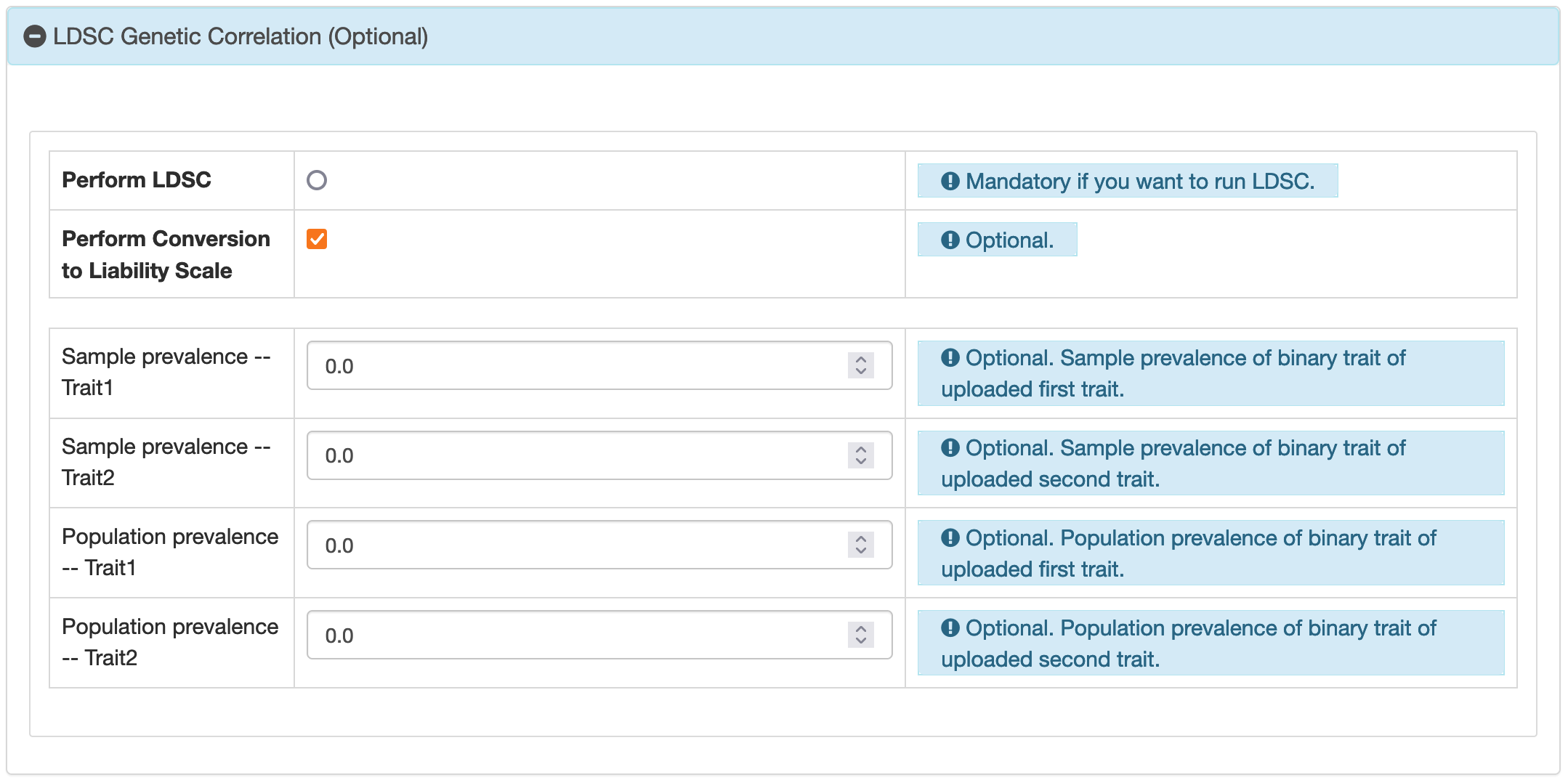This screenshot has height=780, width=1568.
Task: Click the Population prevalence Trait1 input field
Action: (574, 545)
